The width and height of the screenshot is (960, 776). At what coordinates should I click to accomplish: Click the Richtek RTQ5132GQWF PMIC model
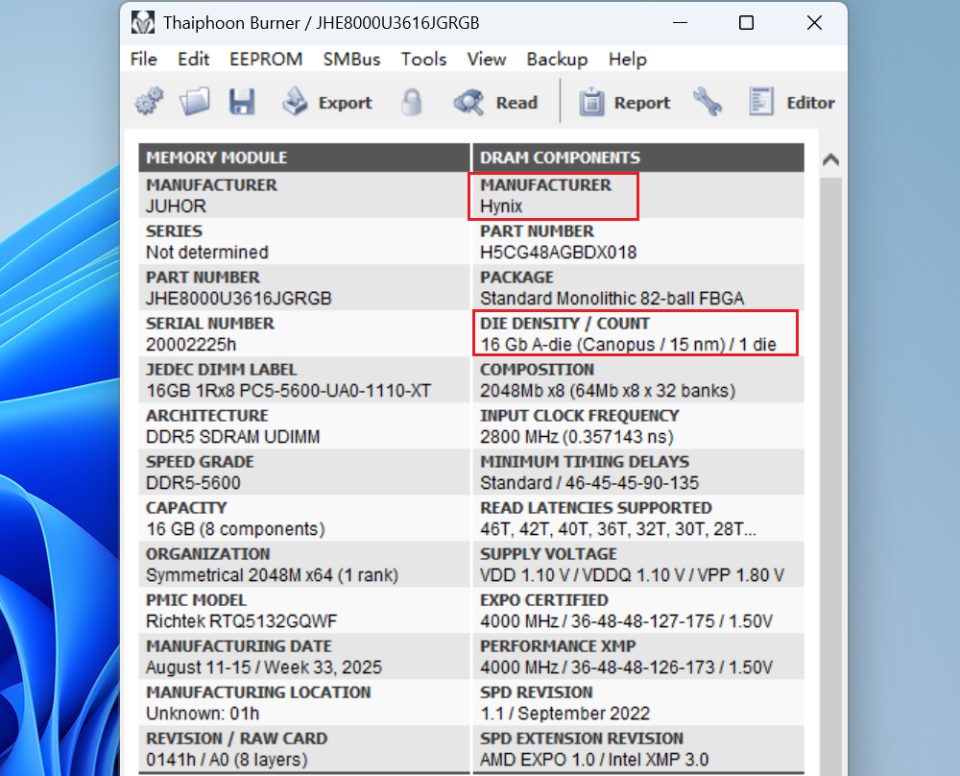coord(241,621)
